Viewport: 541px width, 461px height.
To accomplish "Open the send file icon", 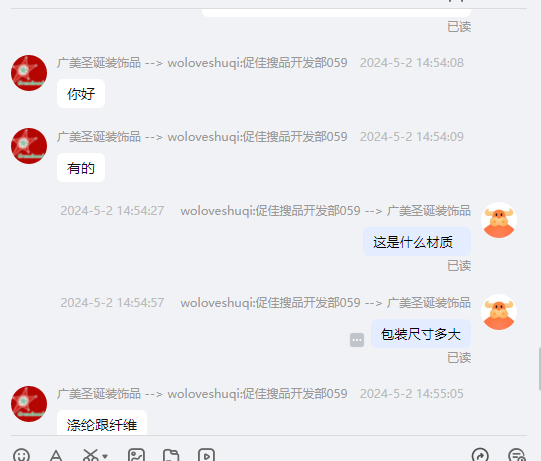I will click(171, 455).
